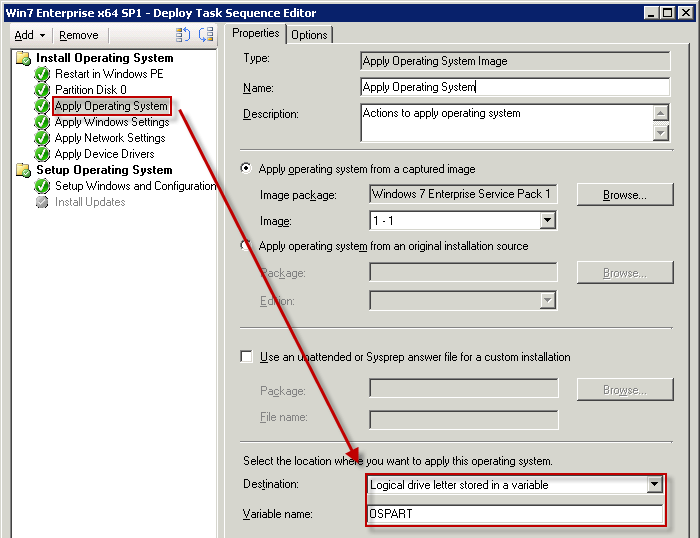Choose apply OS from a captured image

coord(246,168)
